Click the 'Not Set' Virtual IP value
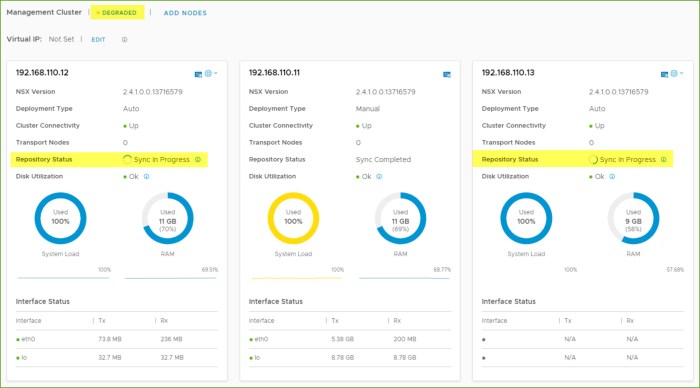 coord(61,39)
